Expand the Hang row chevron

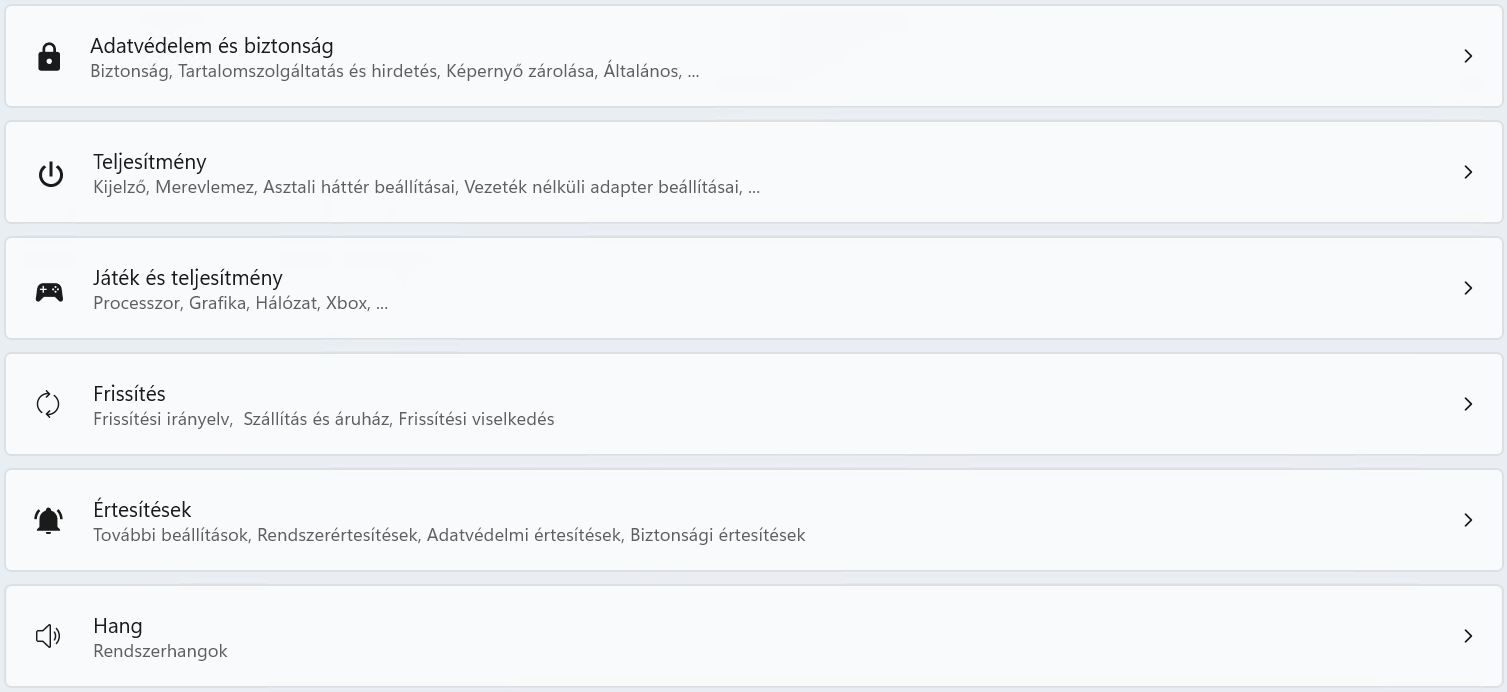tap(1468, 636)
